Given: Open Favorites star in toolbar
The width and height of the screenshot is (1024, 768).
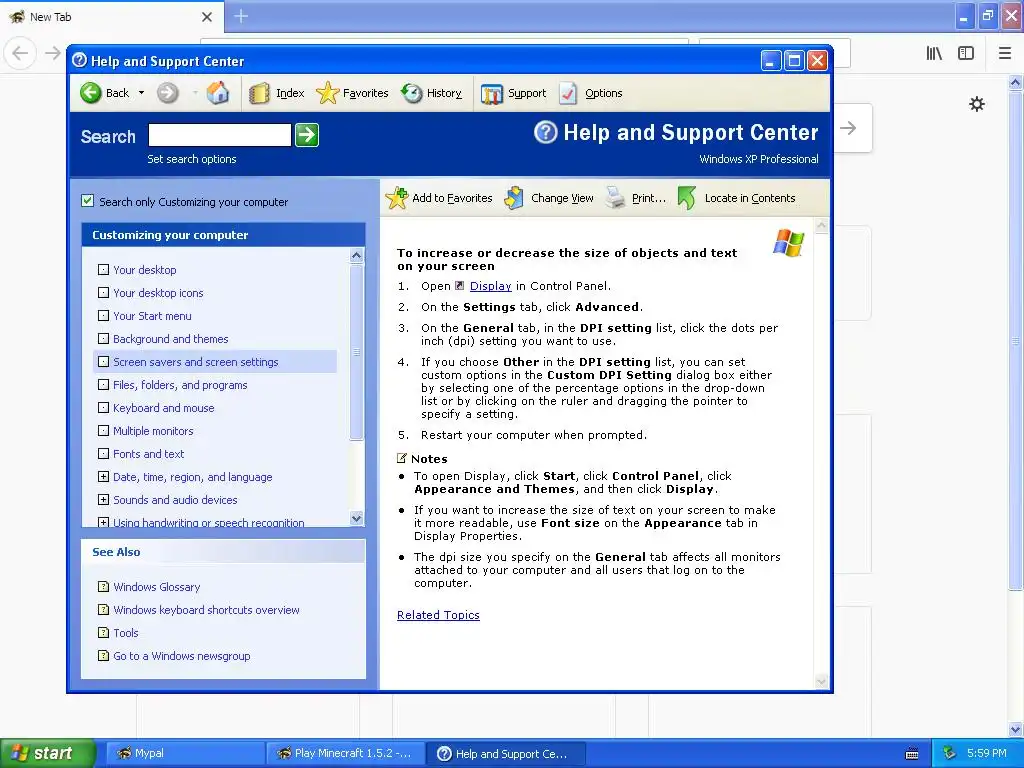Looking at the screenshot, I should pos(327,93).
